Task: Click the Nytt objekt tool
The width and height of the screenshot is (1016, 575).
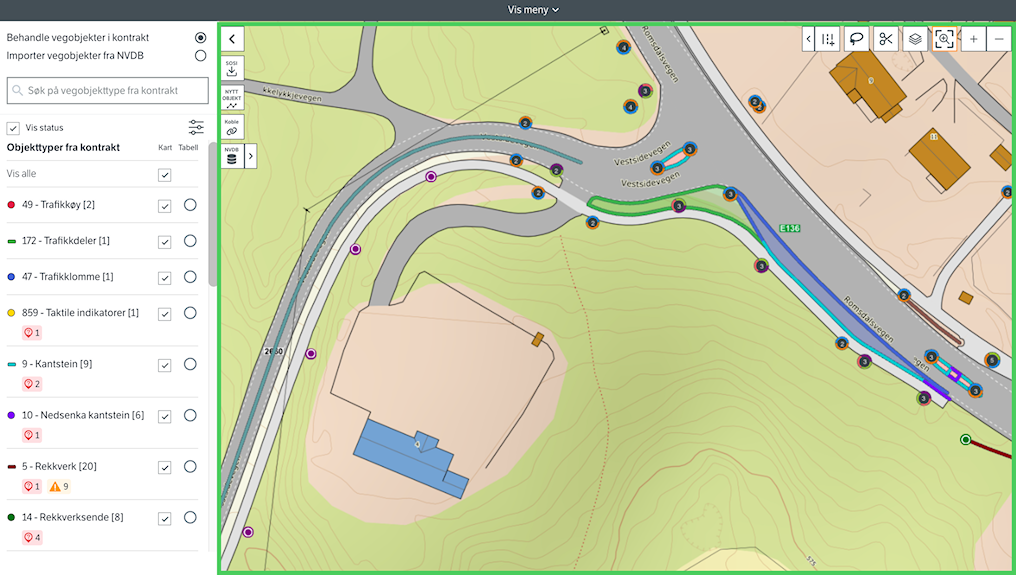Action: pos(232,97)
